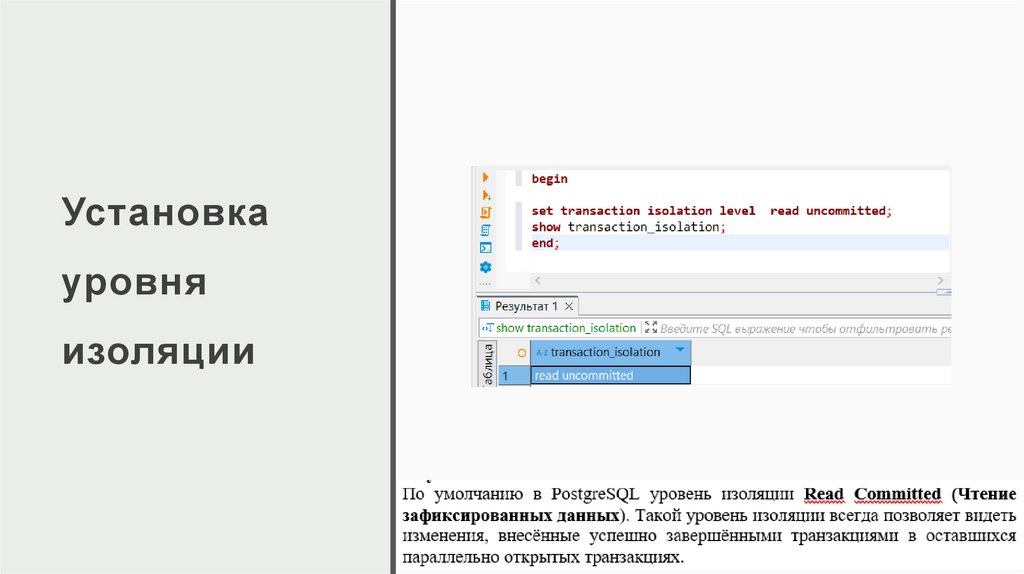The image size is (1024, 574).
Task: Switch to the vertical Таблица view tab
Action: [x=487, y=364]
